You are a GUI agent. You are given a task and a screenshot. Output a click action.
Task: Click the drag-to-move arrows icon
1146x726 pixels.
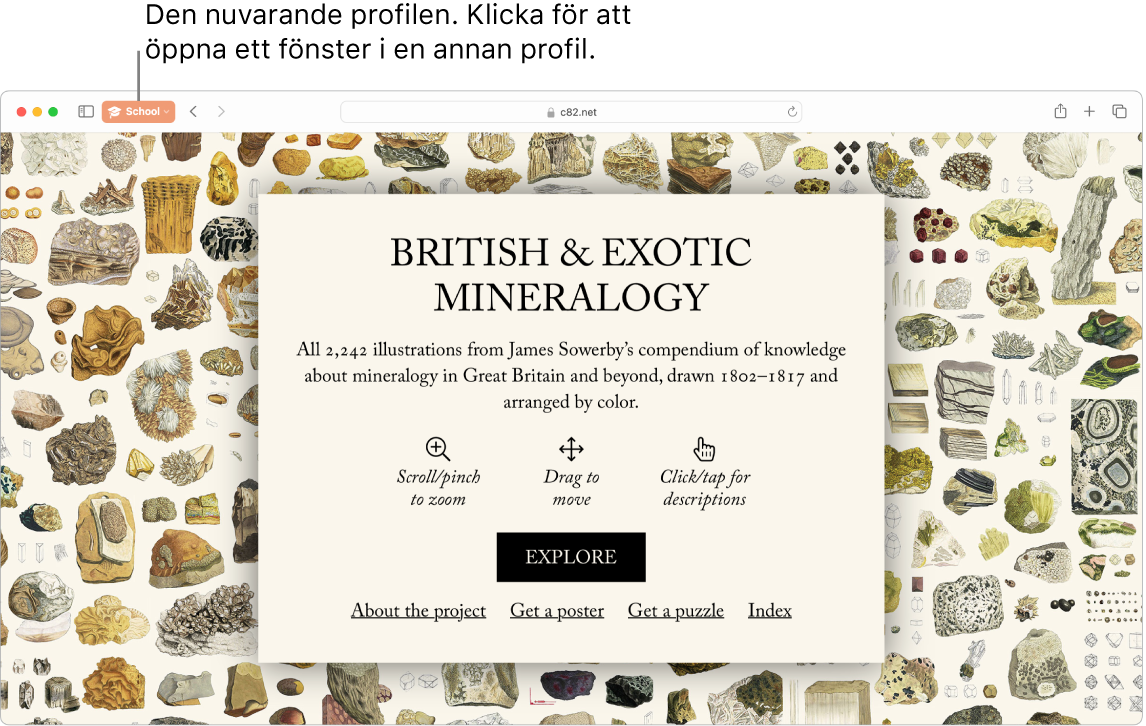[x=571, y=449]
